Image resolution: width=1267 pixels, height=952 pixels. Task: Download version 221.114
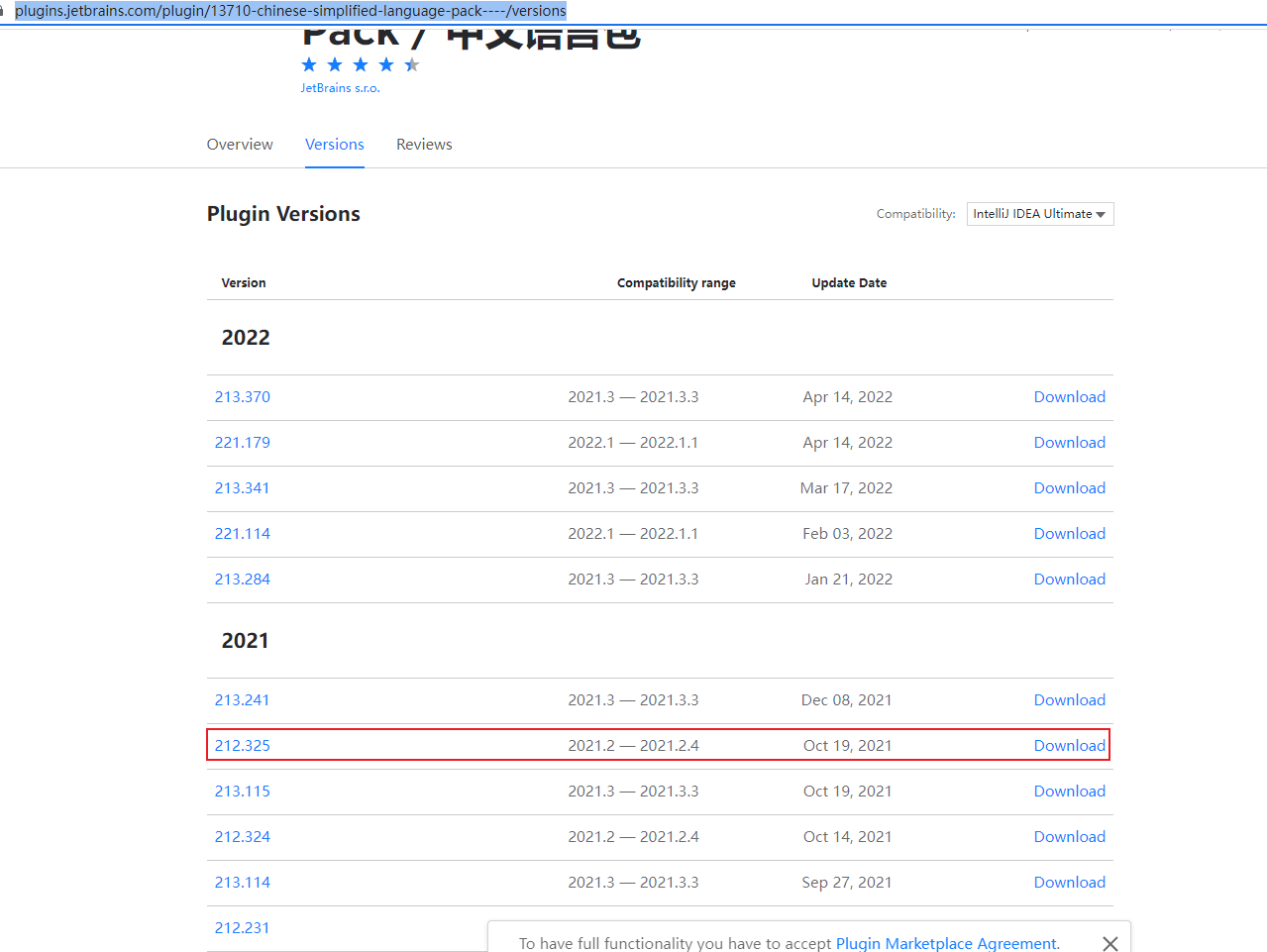tap(1070, 534)
